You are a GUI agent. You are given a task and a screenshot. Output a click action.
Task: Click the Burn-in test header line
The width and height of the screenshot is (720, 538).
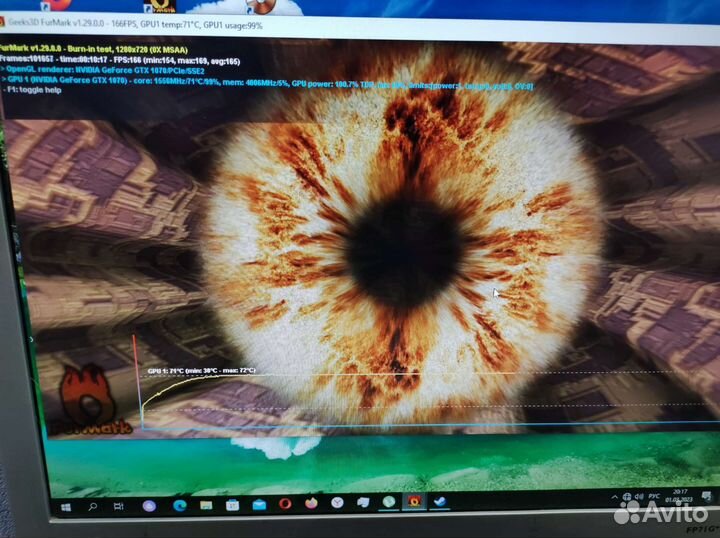(94, 49)
